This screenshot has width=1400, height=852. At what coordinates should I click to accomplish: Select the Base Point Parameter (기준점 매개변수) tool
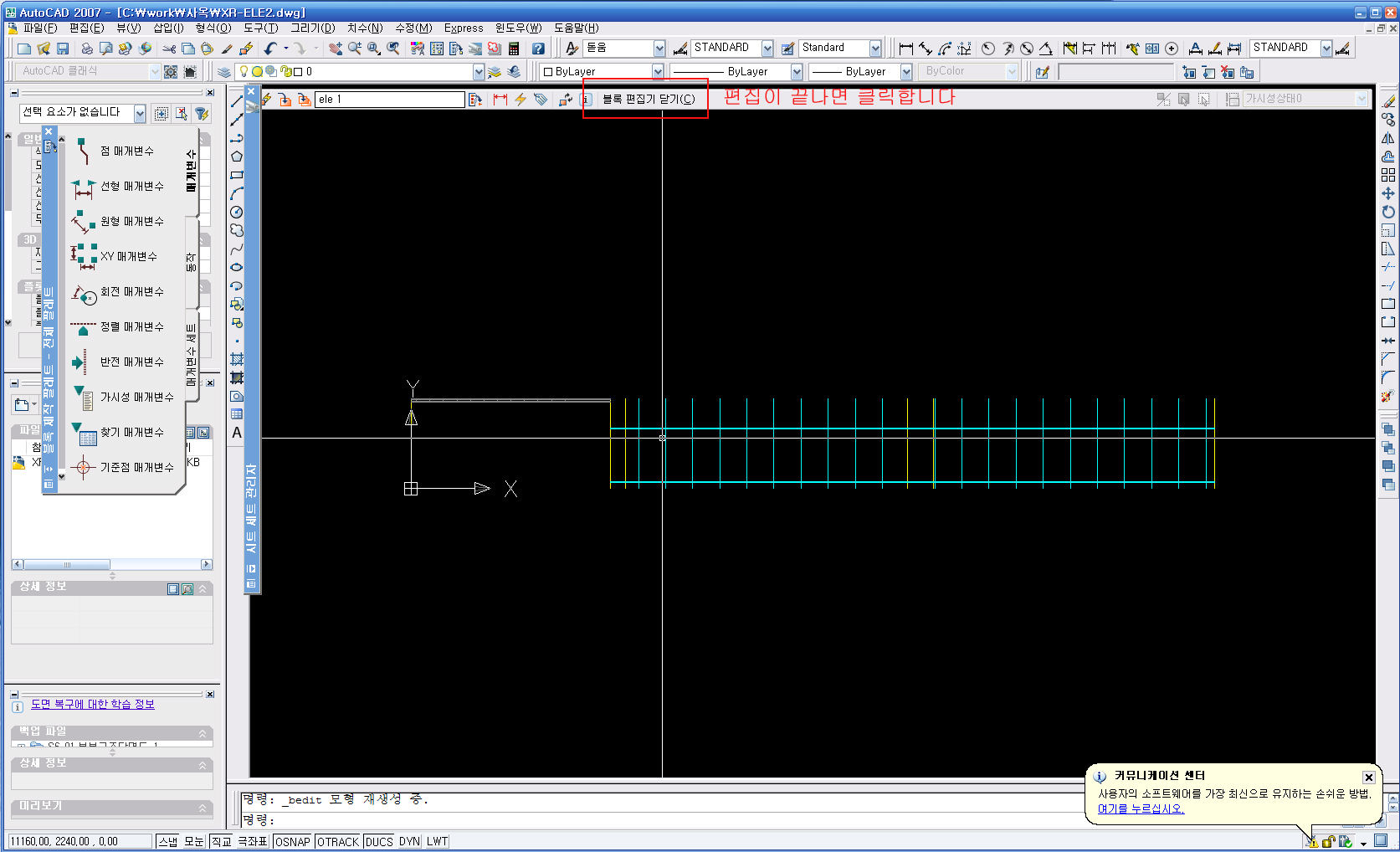coord(136,468)
